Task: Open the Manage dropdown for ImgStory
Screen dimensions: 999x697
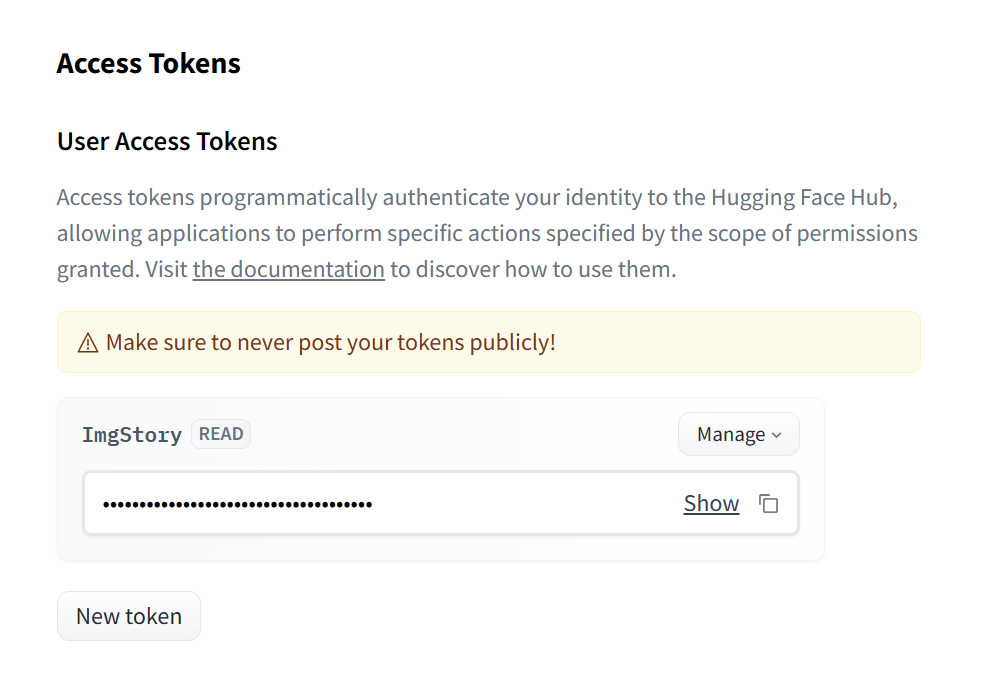Action: 738,434
